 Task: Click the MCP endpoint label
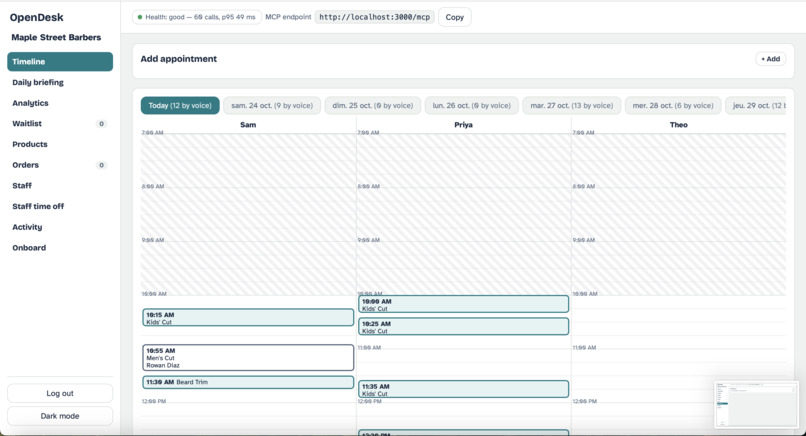point(288,17)
